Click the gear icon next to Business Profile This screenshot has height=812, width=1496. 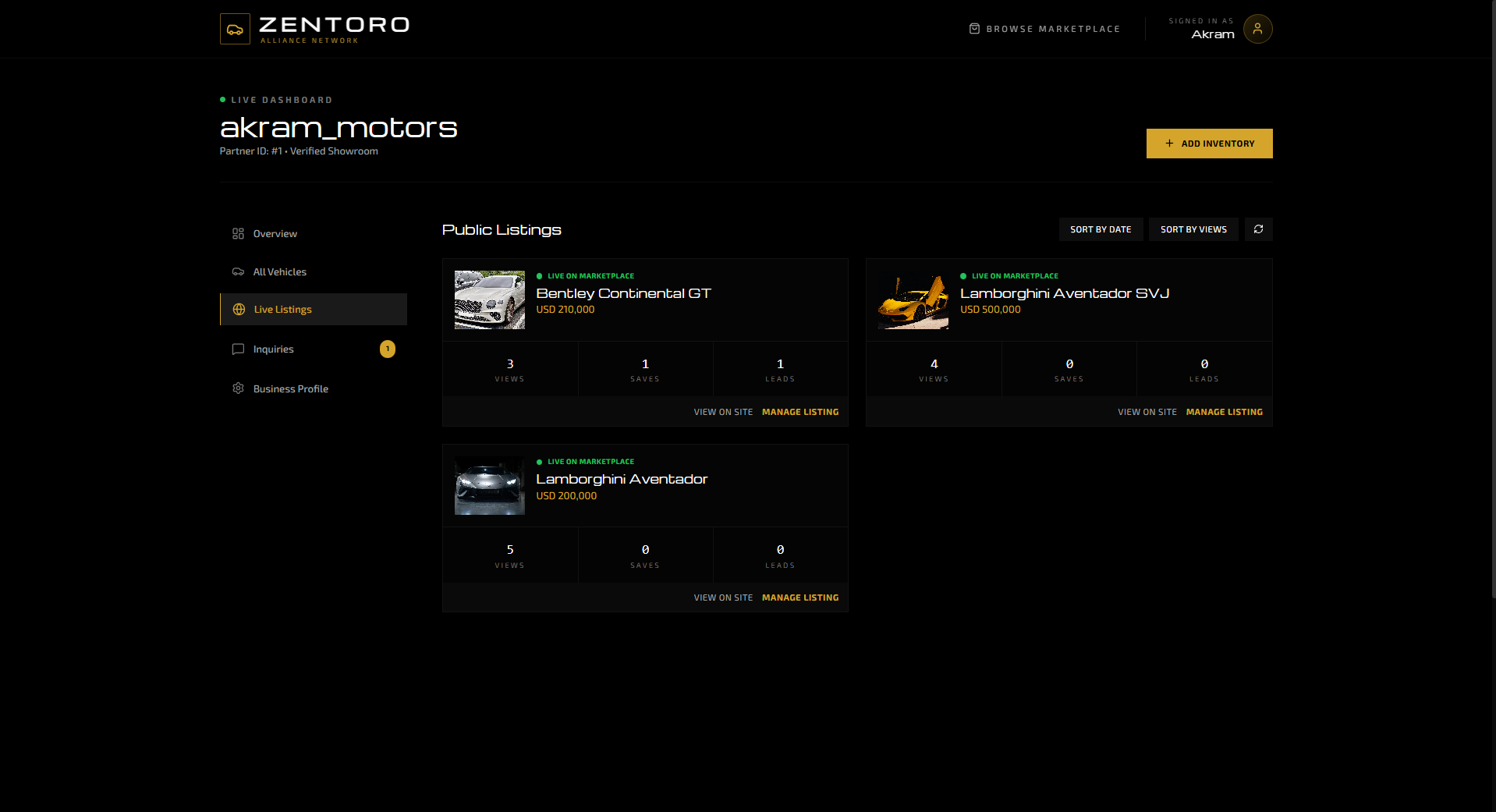pyautogui.click(x=238, y=388)
